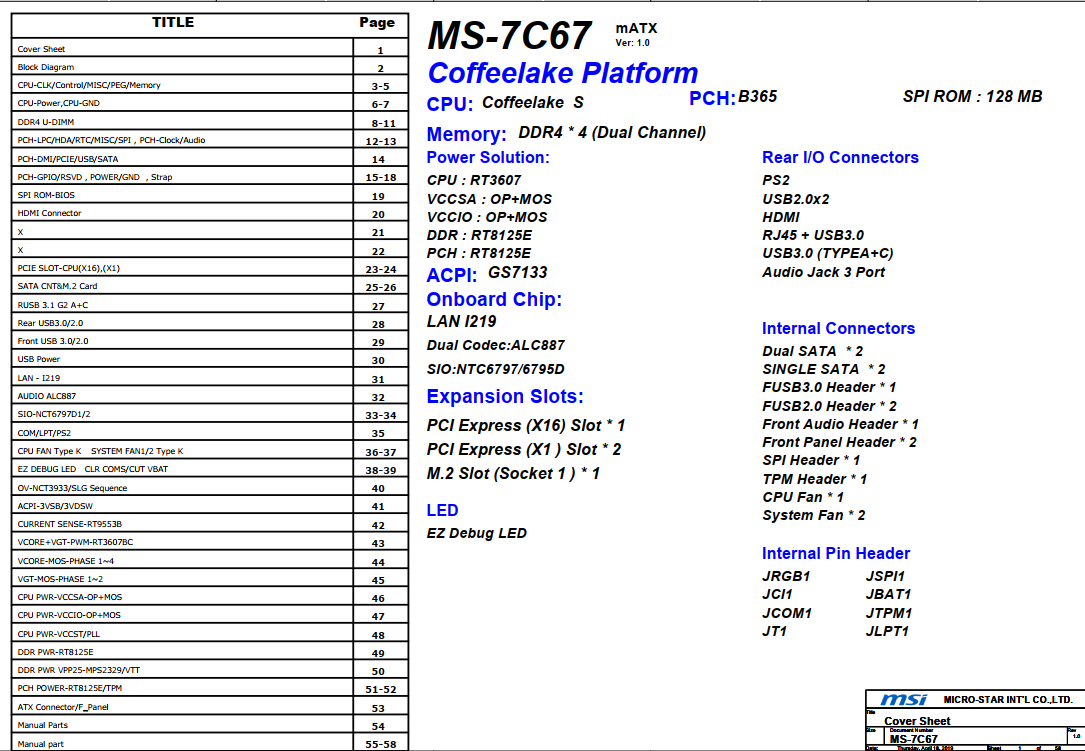The height and width of the screenshot is (751, 1085).
Task: Click 'VGT-MOS-PHASE 1~2' row
Action: [210, 579]
